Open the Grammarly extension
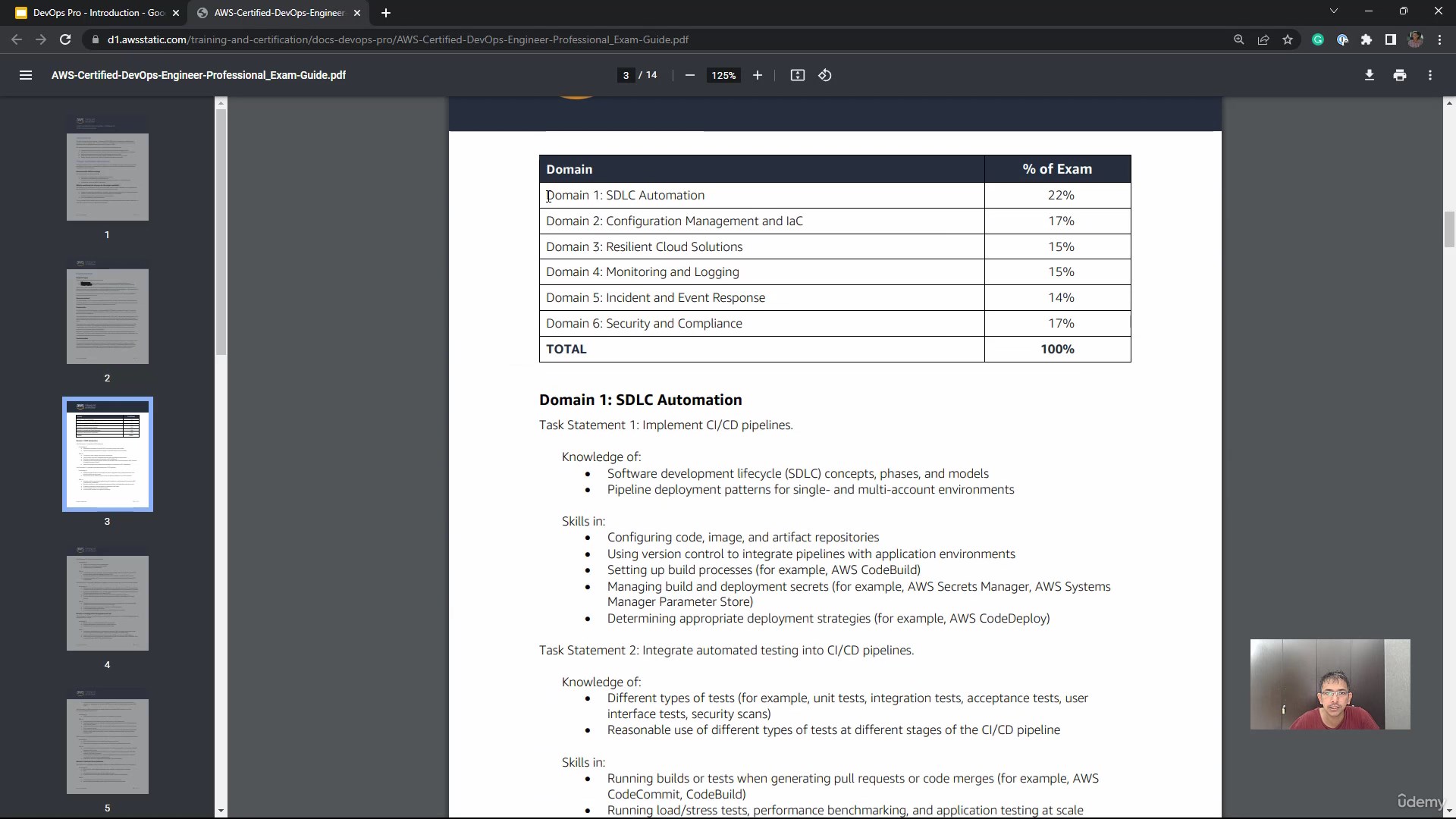Viewport: 1456px width, 819px height. tap(1318, 39)
